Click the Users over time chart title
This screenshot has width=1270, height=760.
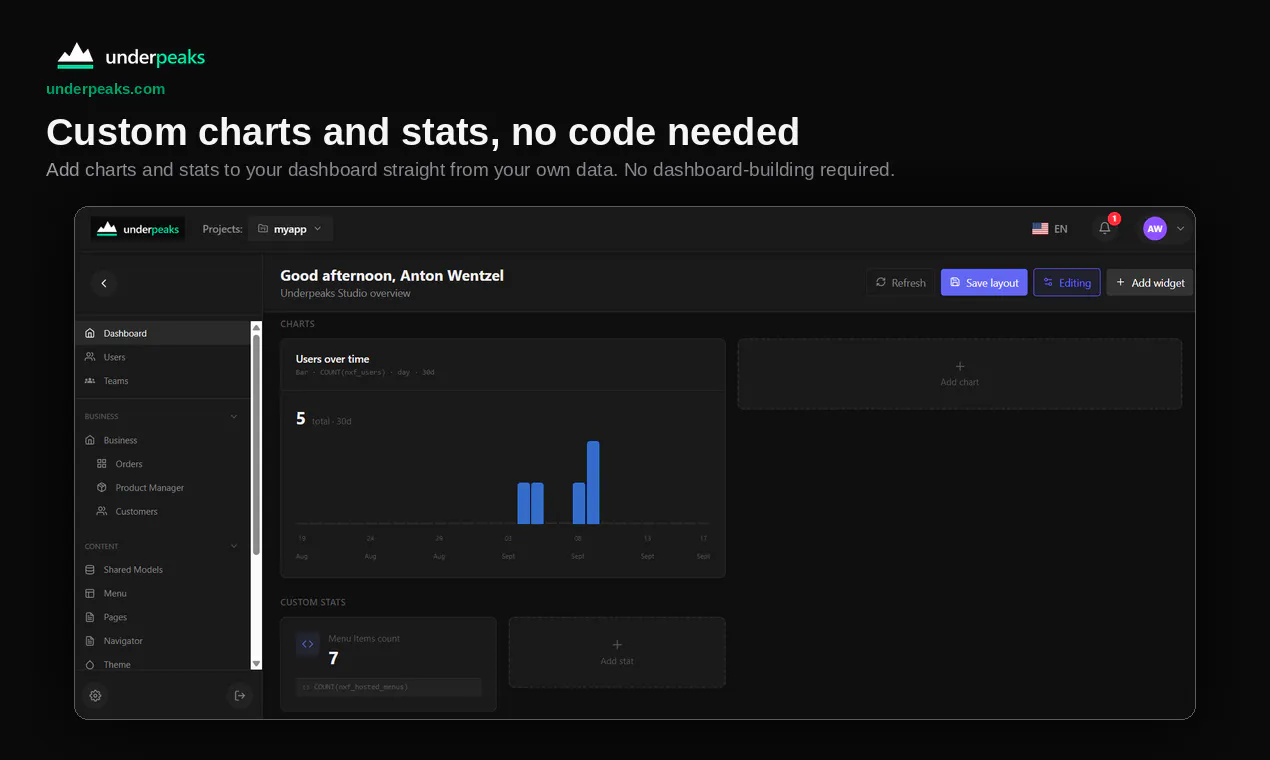coord(332,359)
